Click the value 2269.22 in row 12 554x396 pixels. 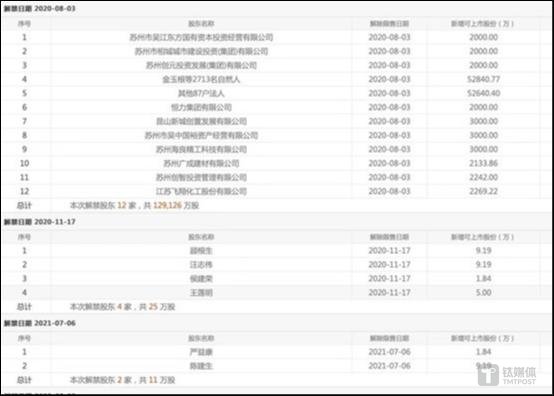(483, 191)
